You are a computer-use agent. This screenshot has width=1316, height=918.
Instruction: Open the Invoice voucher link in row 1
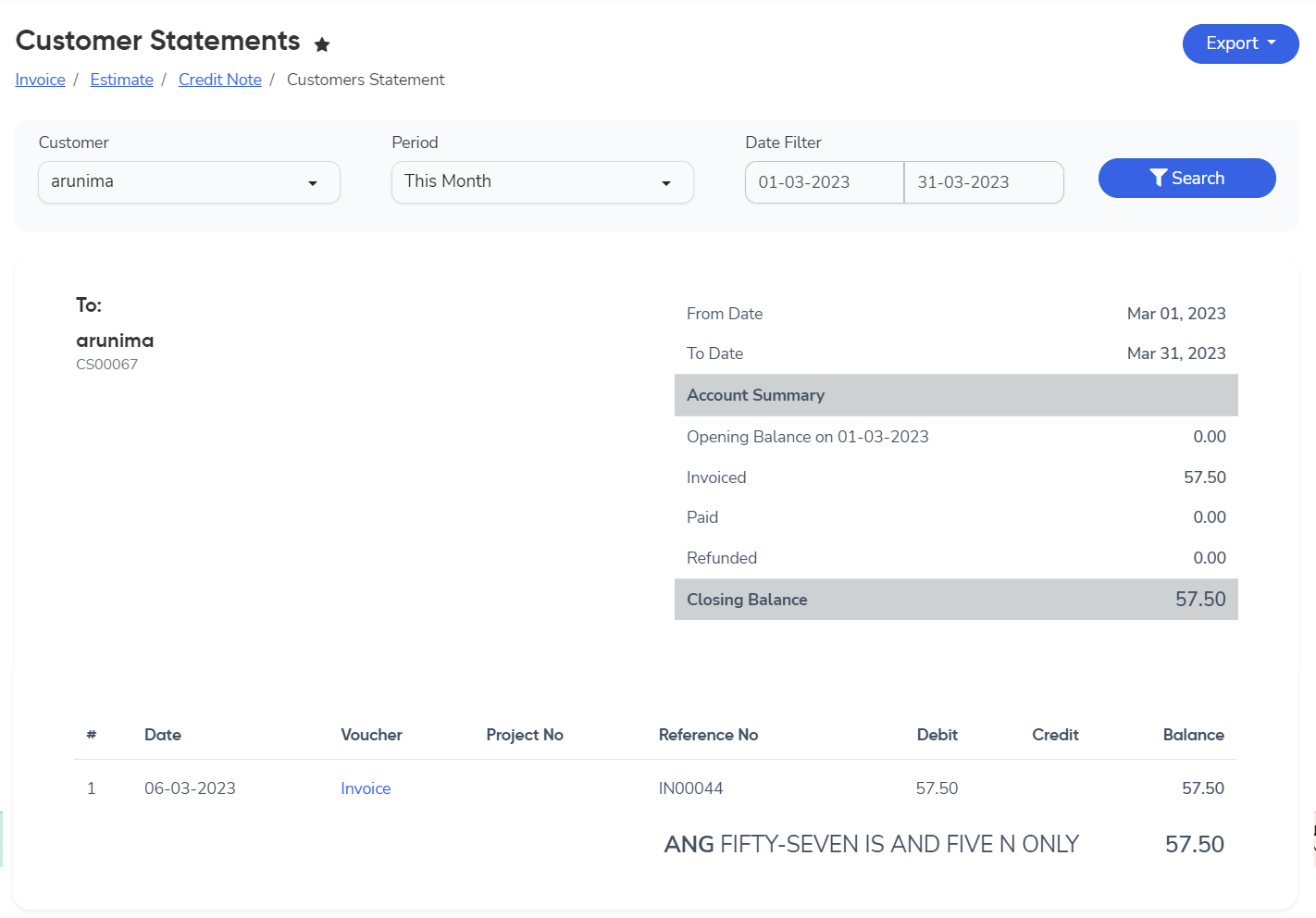pyautogui.click(x=366, y=788)
